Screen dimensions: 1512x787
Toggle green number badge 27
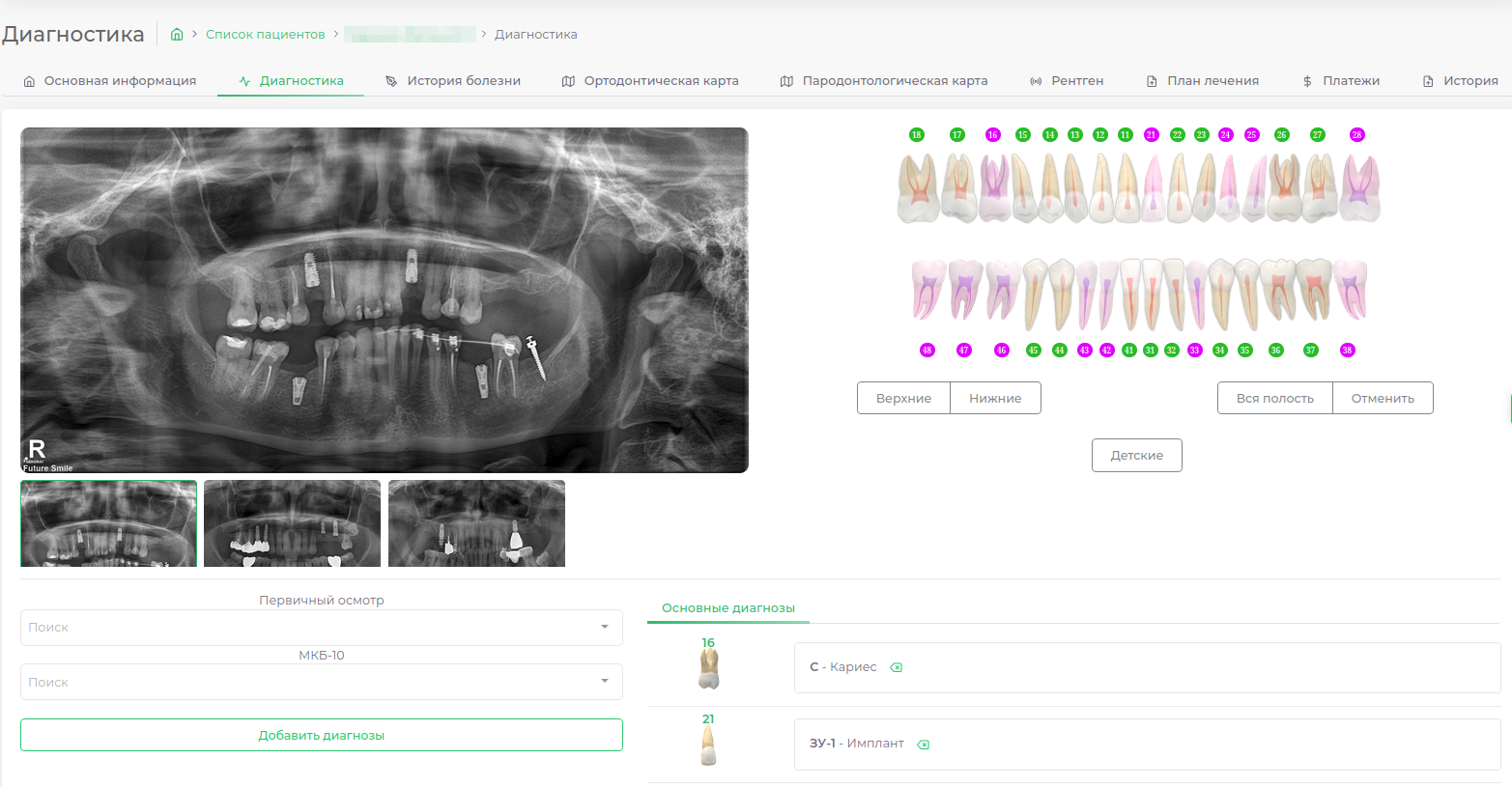(x=1318, y=135)
